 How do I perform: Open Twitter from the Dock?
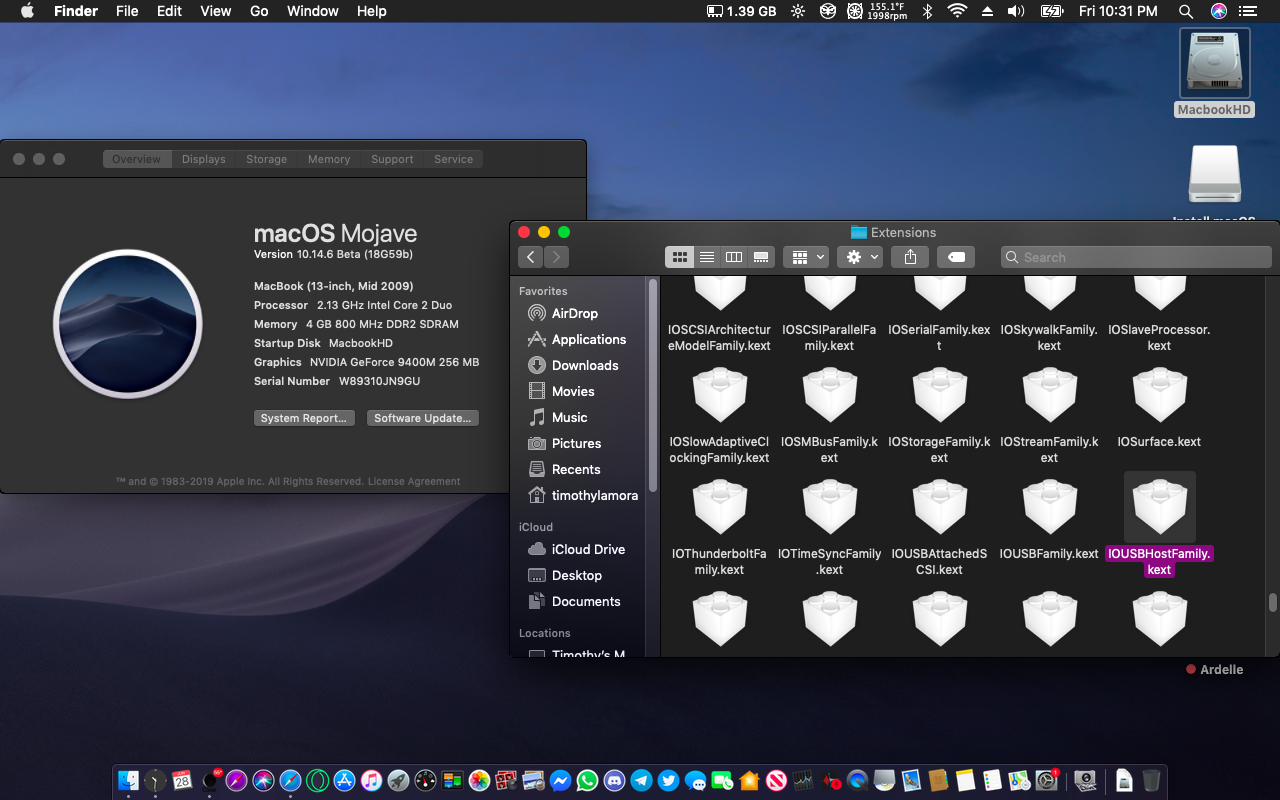pyautogui.click(x=668, y=780)
